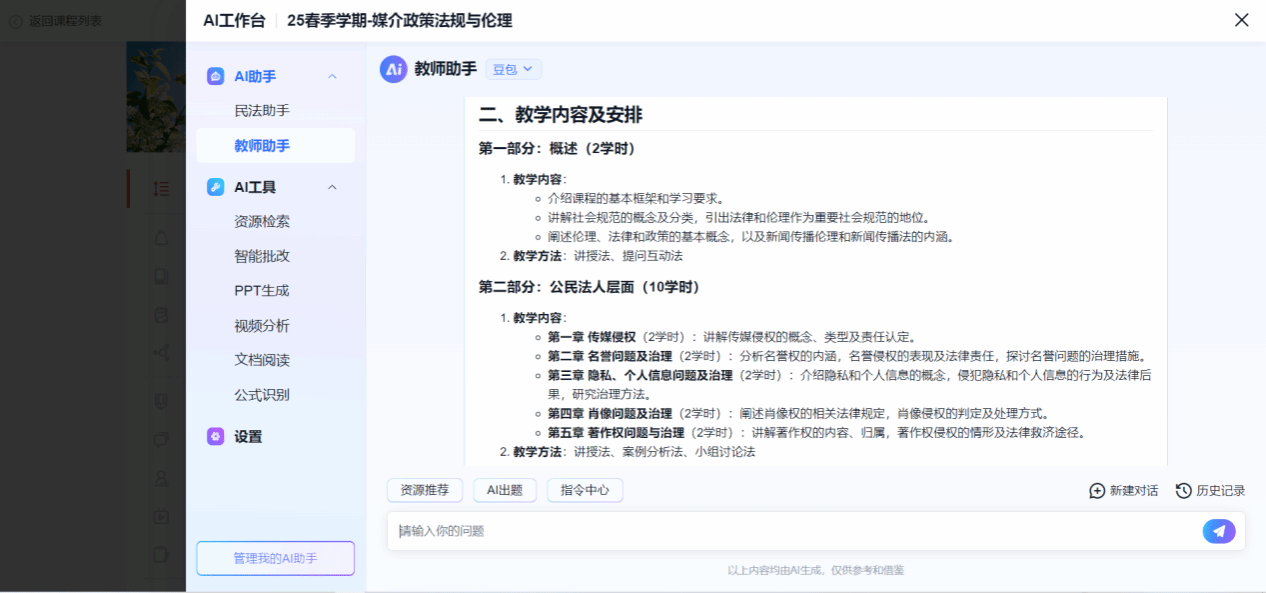Click the AI工具 section icon in sidebar

[215, 187]
